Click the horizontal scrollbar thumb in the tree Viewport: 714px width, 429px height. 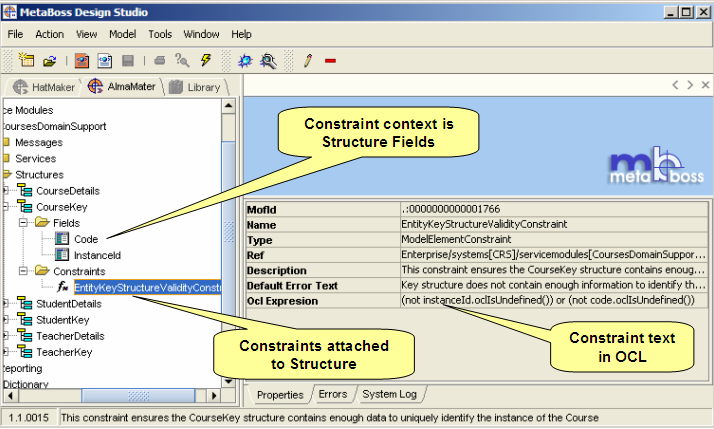[138, 395]
